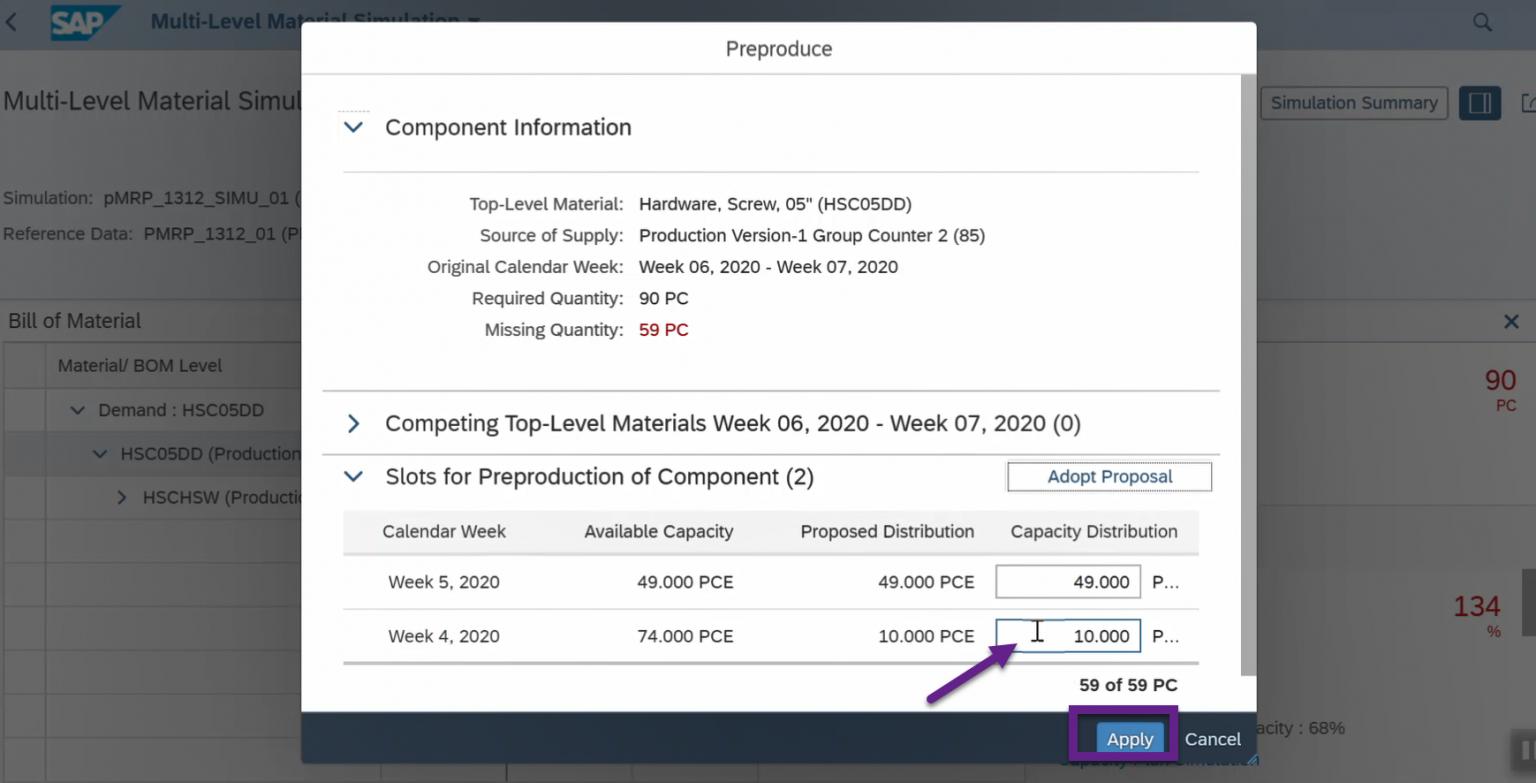Click the blue resize handle near the capacity text
This screenshot has width=1536, height=783.
click(x=1253, y=758)
